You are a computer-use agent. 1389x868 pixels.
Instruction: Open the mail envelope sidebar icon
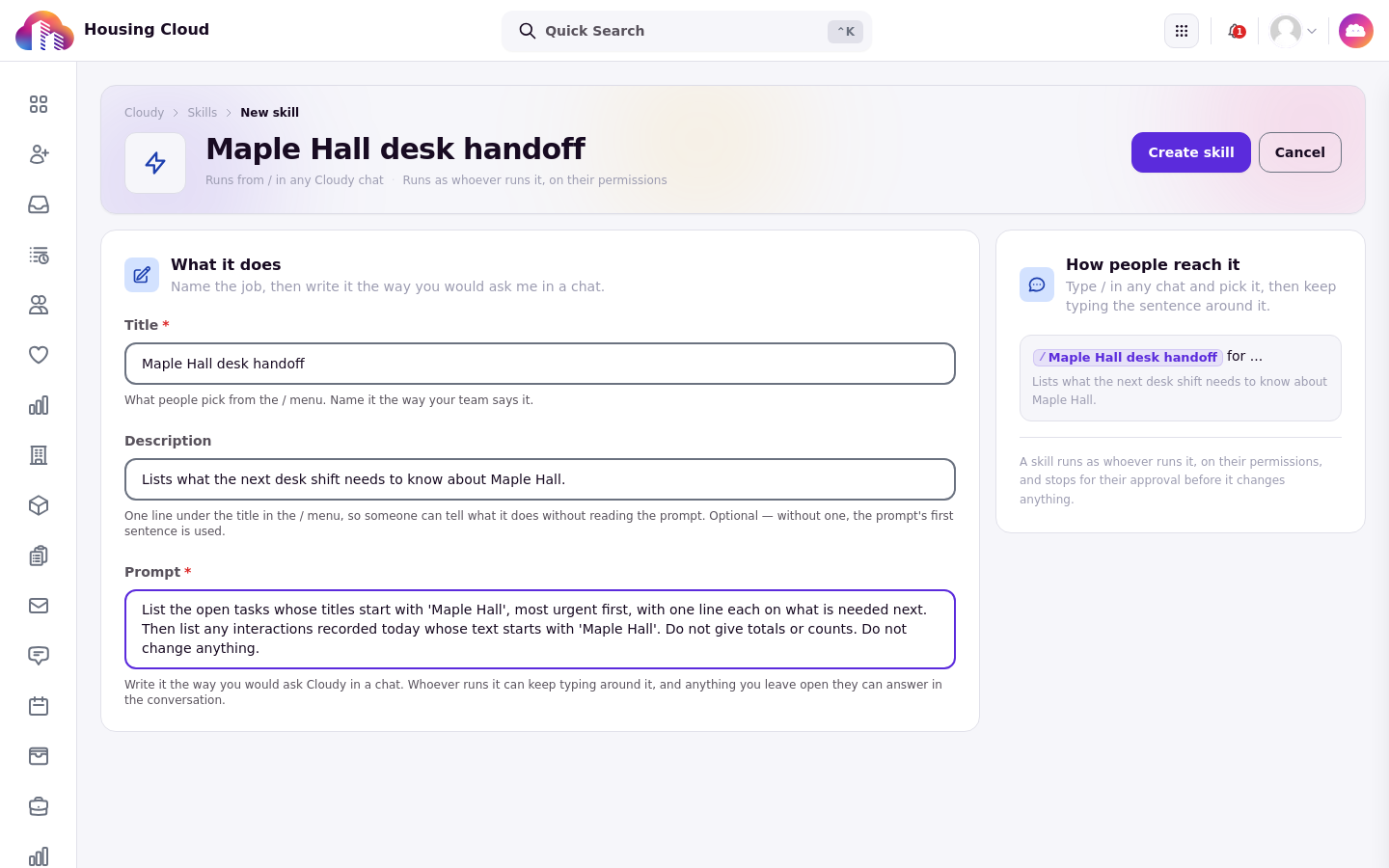point(39,606)
